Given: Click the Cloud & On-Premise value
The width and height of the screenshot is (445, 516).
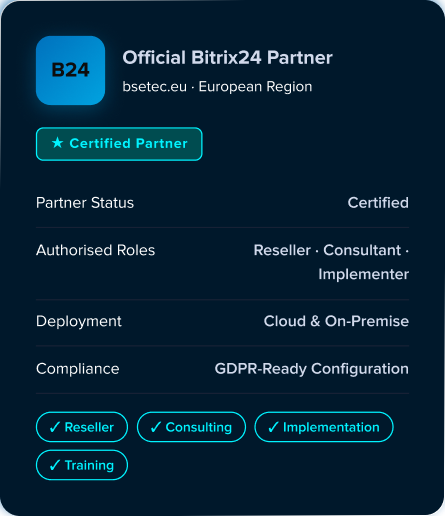Looking at the screenshot, I should 336,321.
